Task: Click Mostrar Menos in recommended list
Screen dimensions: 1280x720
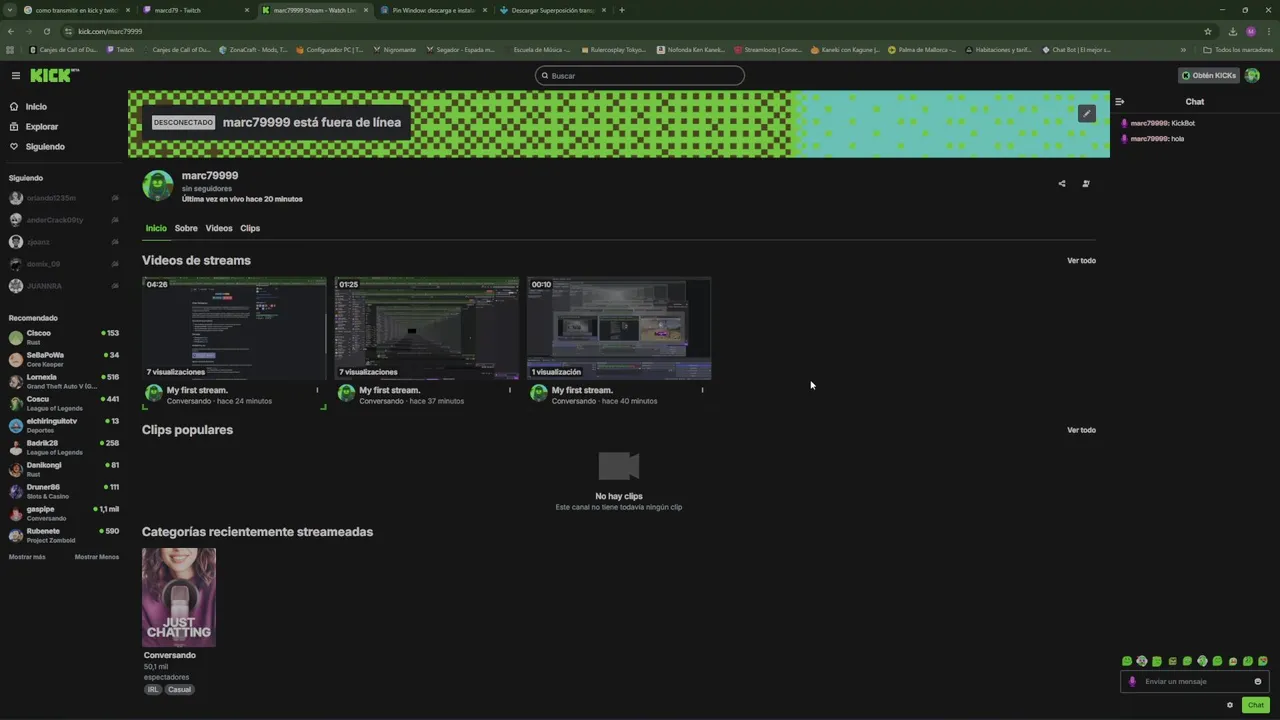Action: coord(97,557)
